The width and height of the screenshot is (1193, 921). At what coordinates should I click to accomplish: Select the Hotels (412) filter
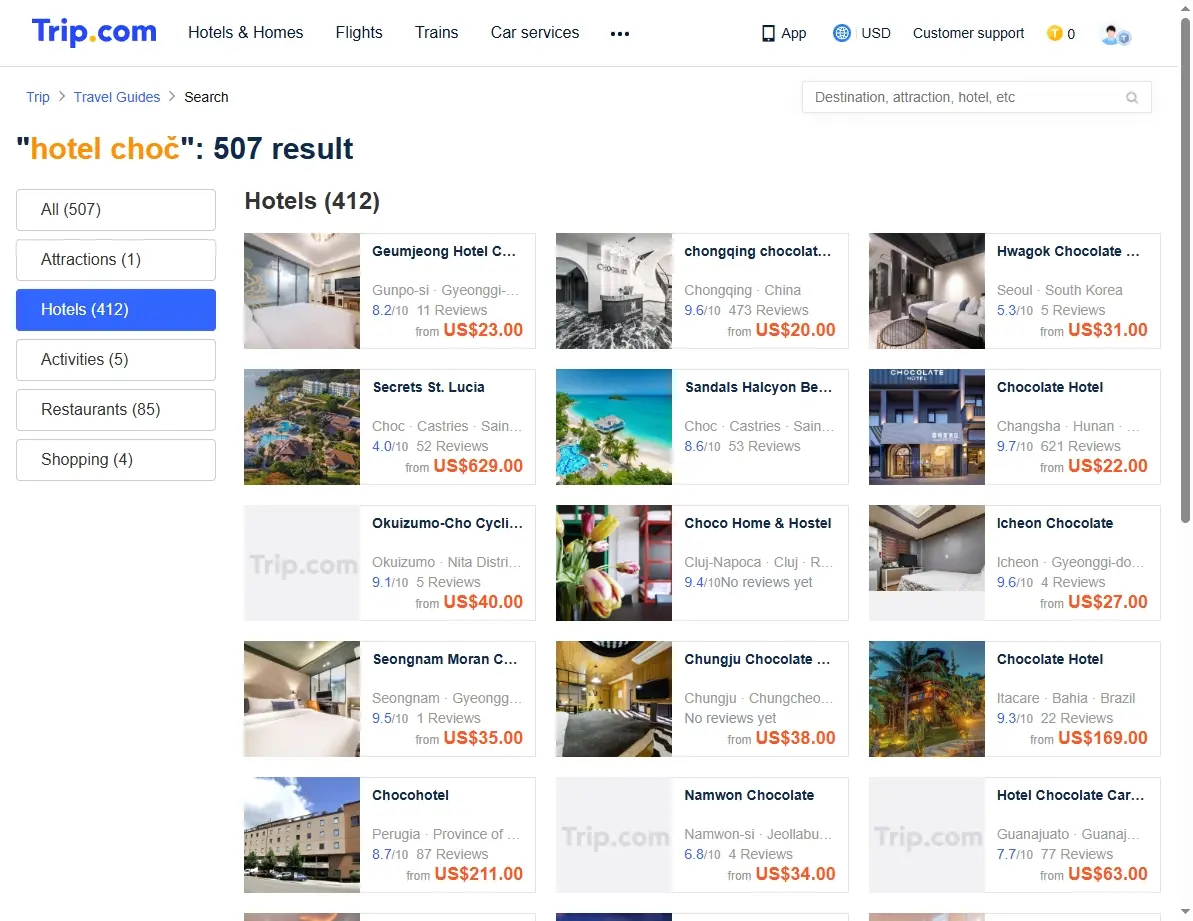[x=116, y=310]
